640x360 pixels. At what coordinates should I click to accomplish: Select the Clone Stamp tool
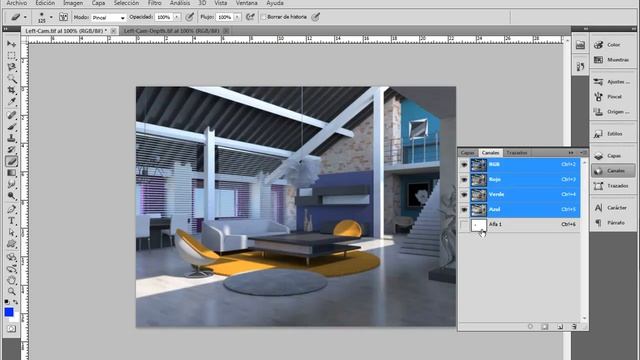coord(11,138)
